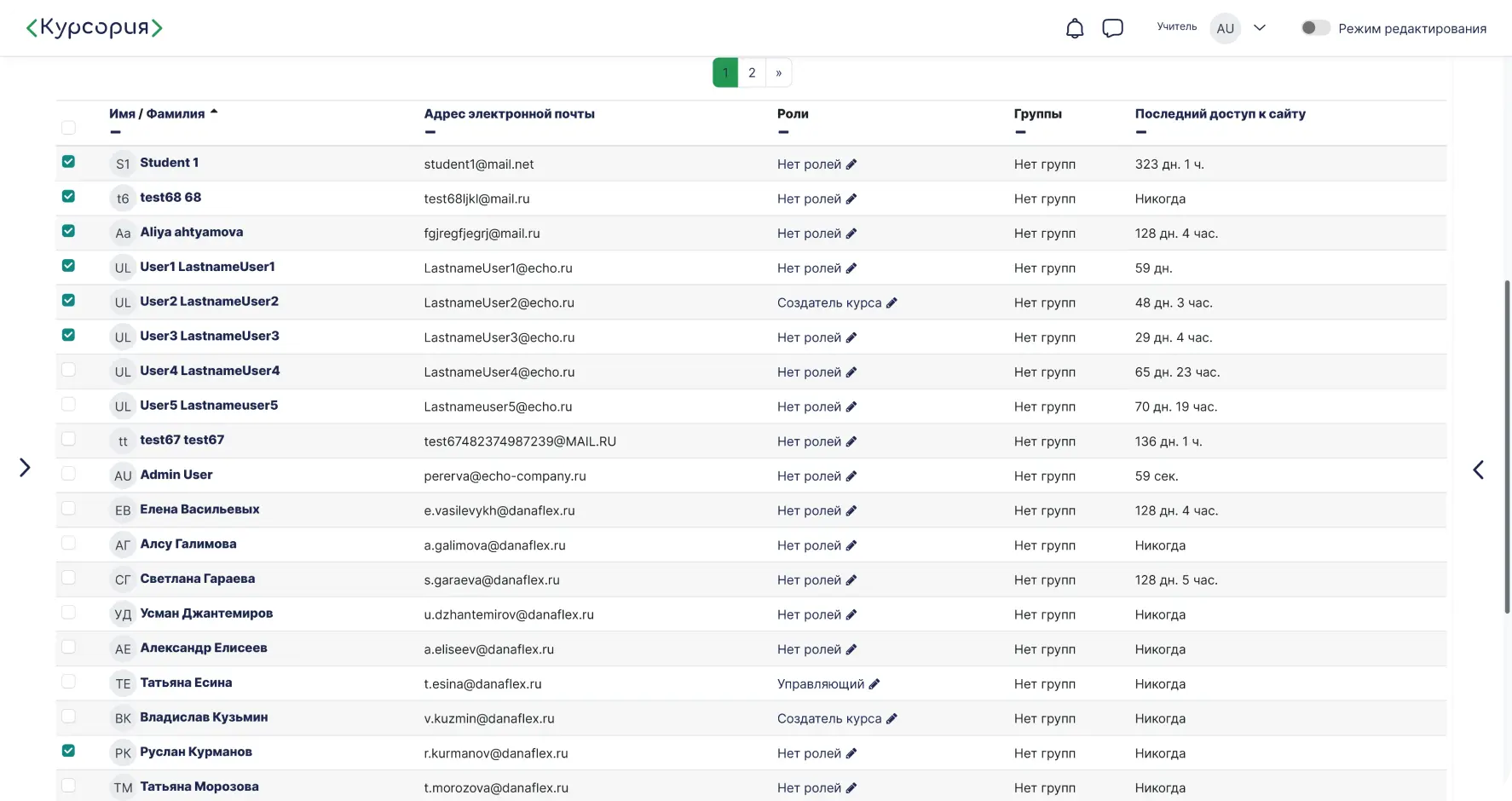The image size is (1512, 801).
Task: Edit roles pencil for User5 Lastnameuser5
Action: 851,407
